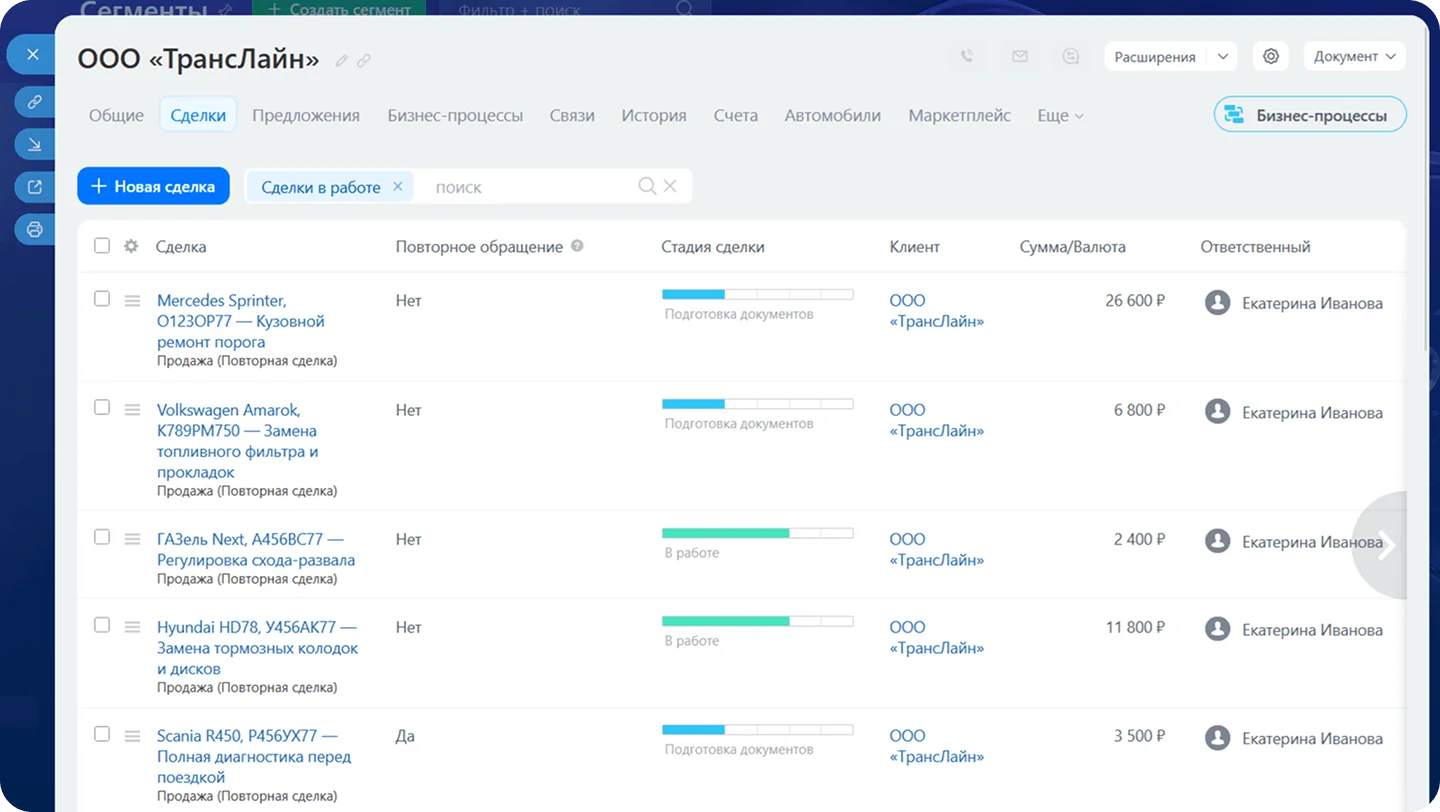Toggle the select-all deals checkbox

(x=102, y=245)
